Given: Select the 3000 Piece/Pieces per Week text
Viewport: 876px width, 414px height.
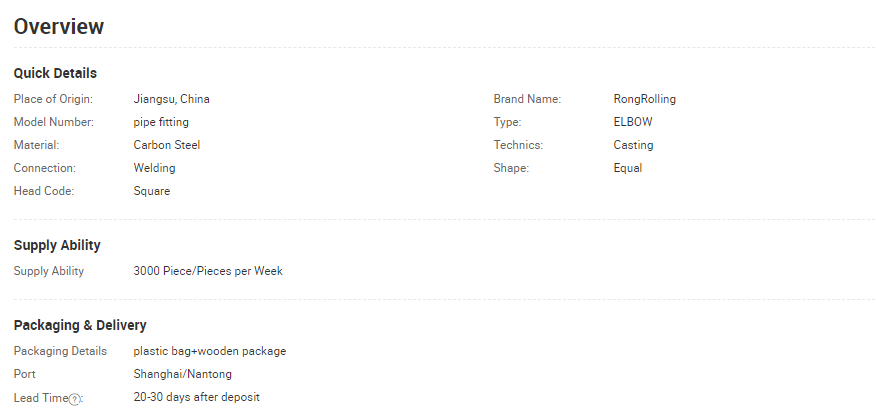Looking at the screenshot, I should pyautogui.click(x=208, y=271).
